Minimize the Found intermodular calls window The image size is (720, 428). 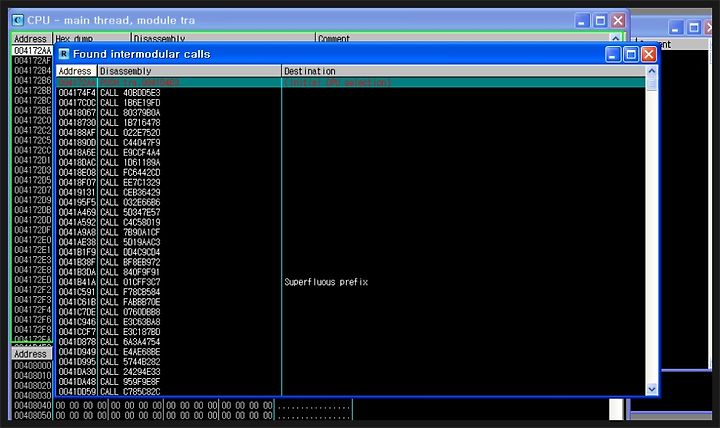pyautogui.click(x=613, y=55)
